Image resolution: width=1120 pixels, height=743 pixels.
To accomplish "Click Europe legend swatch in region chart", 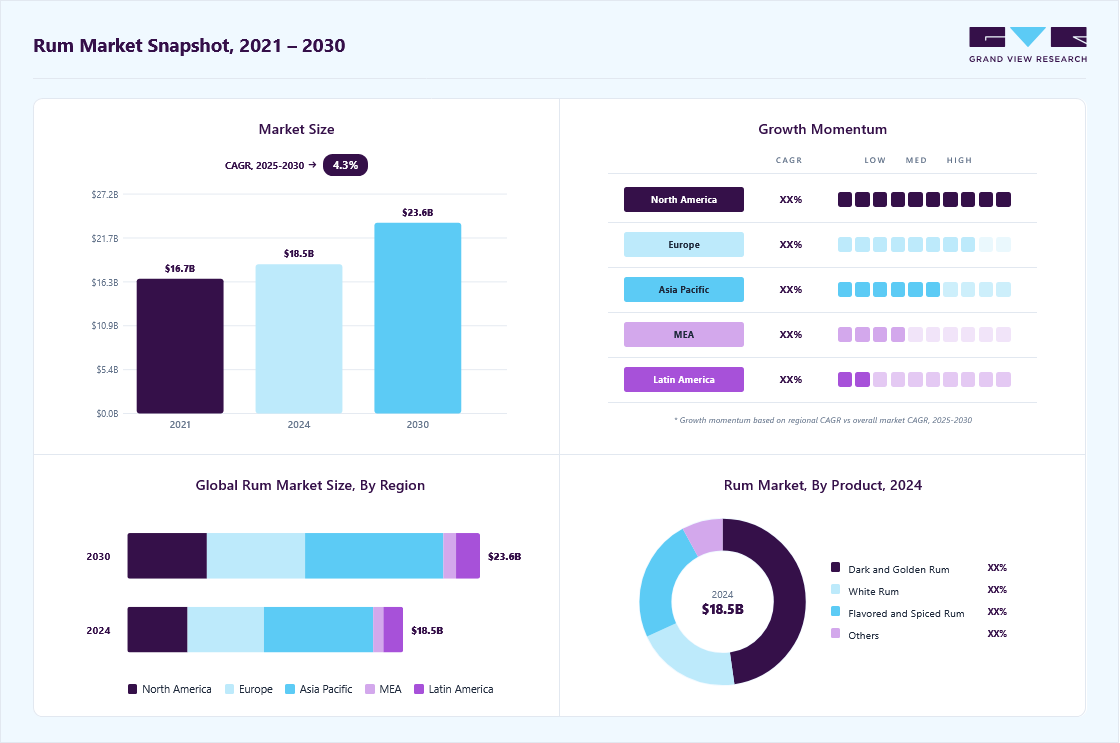I will [229, 689].
